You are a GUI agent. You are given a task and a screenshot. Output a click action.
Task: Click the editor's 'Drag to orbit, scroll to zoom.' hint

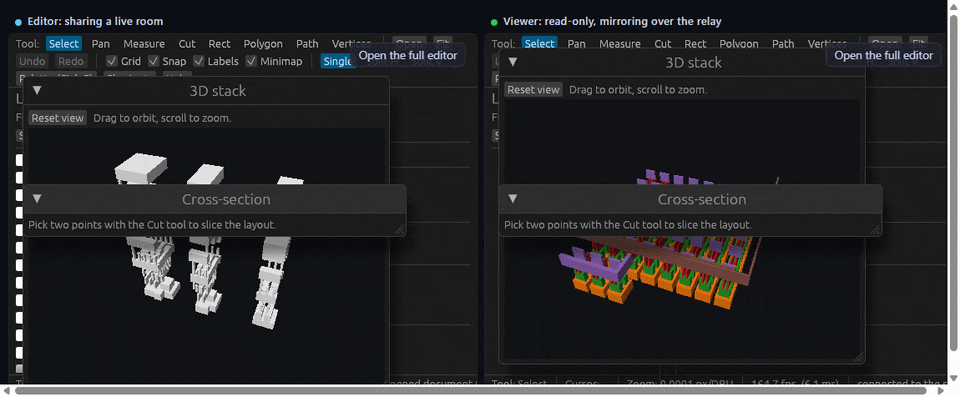point(162,118)
